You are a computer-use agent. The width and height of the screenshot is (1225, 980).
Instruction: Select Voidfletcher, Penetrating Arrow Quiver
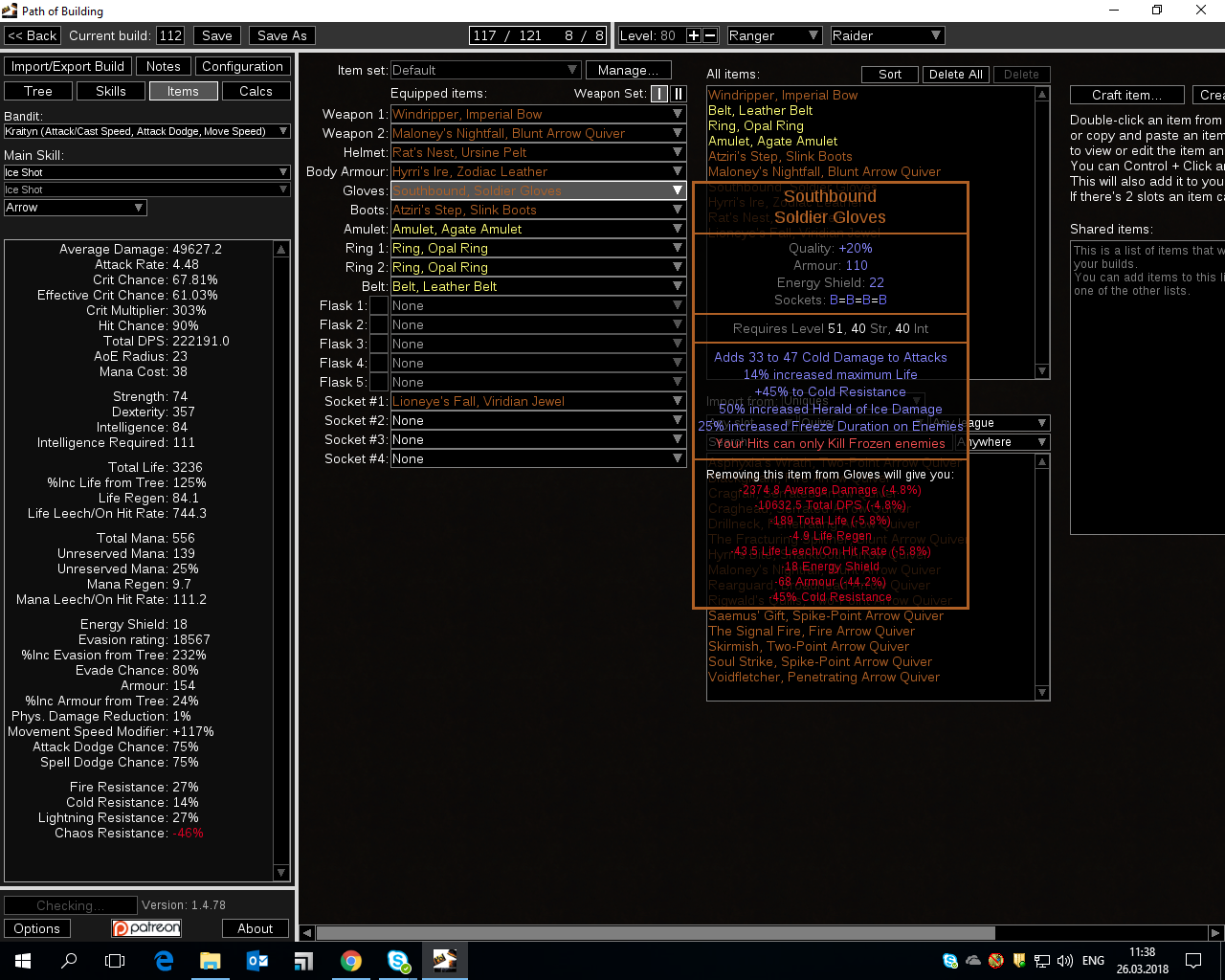824,677
